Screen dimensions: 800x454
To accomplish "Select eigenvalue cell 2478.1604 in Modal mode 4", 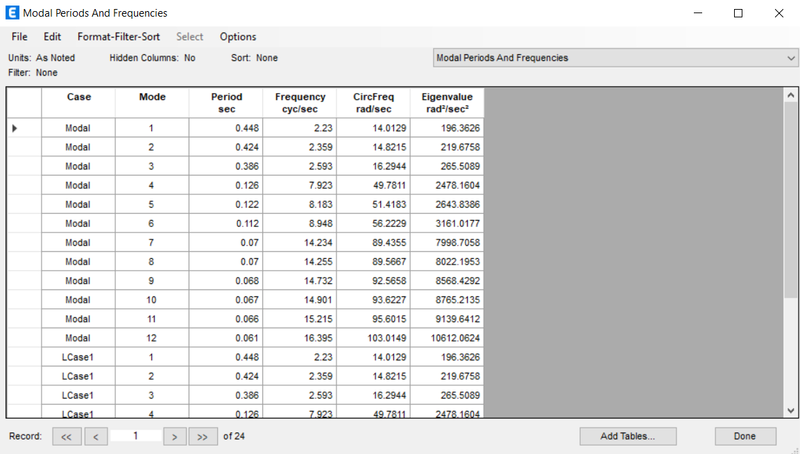I will pyautogui.click(x=447, y=186).
